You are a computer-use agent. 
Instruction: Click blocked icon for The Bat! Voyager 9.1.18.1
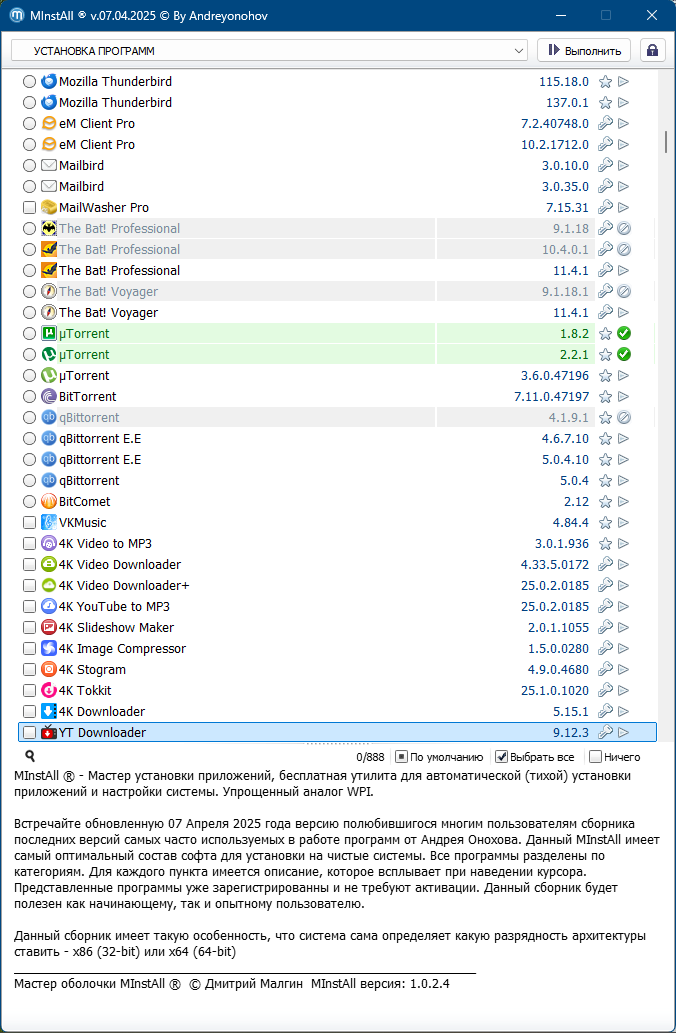[x=624, y=291]
